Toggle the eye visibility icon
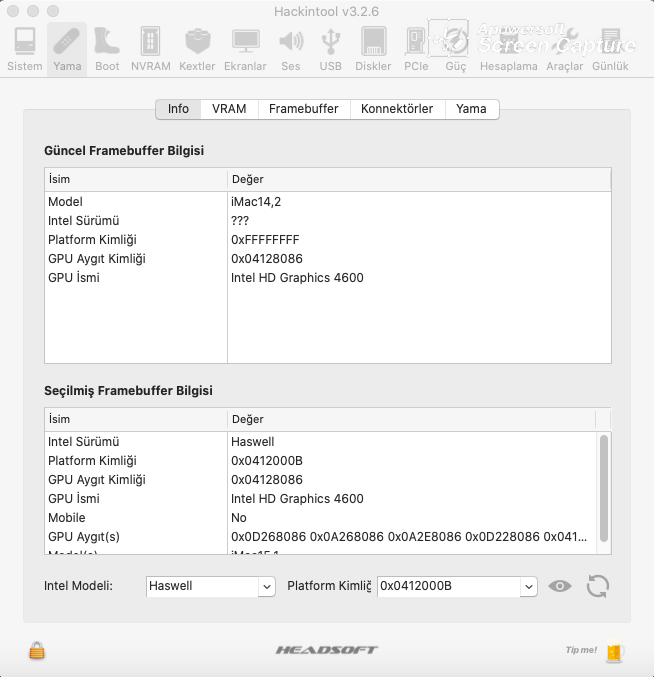 pos(560,586)
